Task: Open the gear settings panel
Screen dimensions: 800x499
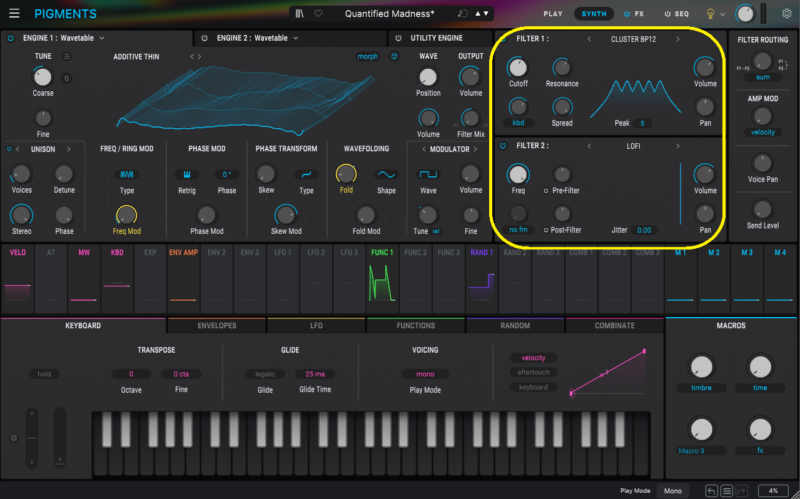Action: (787, 14)
